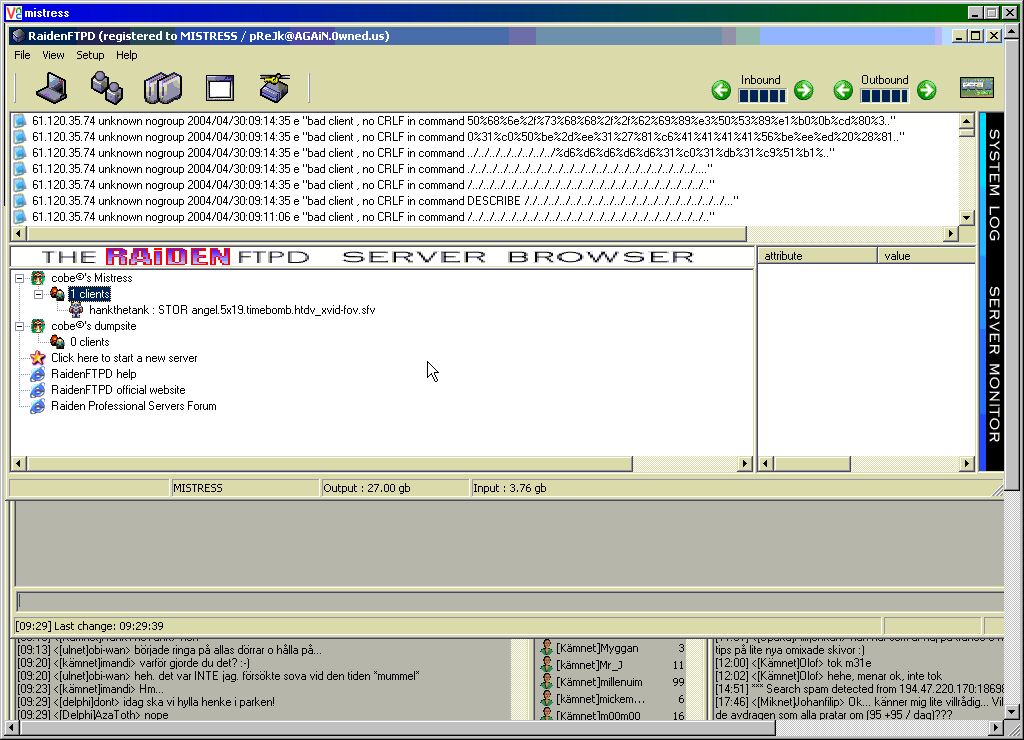Select the 0 clients tree item
1024x740 pixels.
pos(89,342)
